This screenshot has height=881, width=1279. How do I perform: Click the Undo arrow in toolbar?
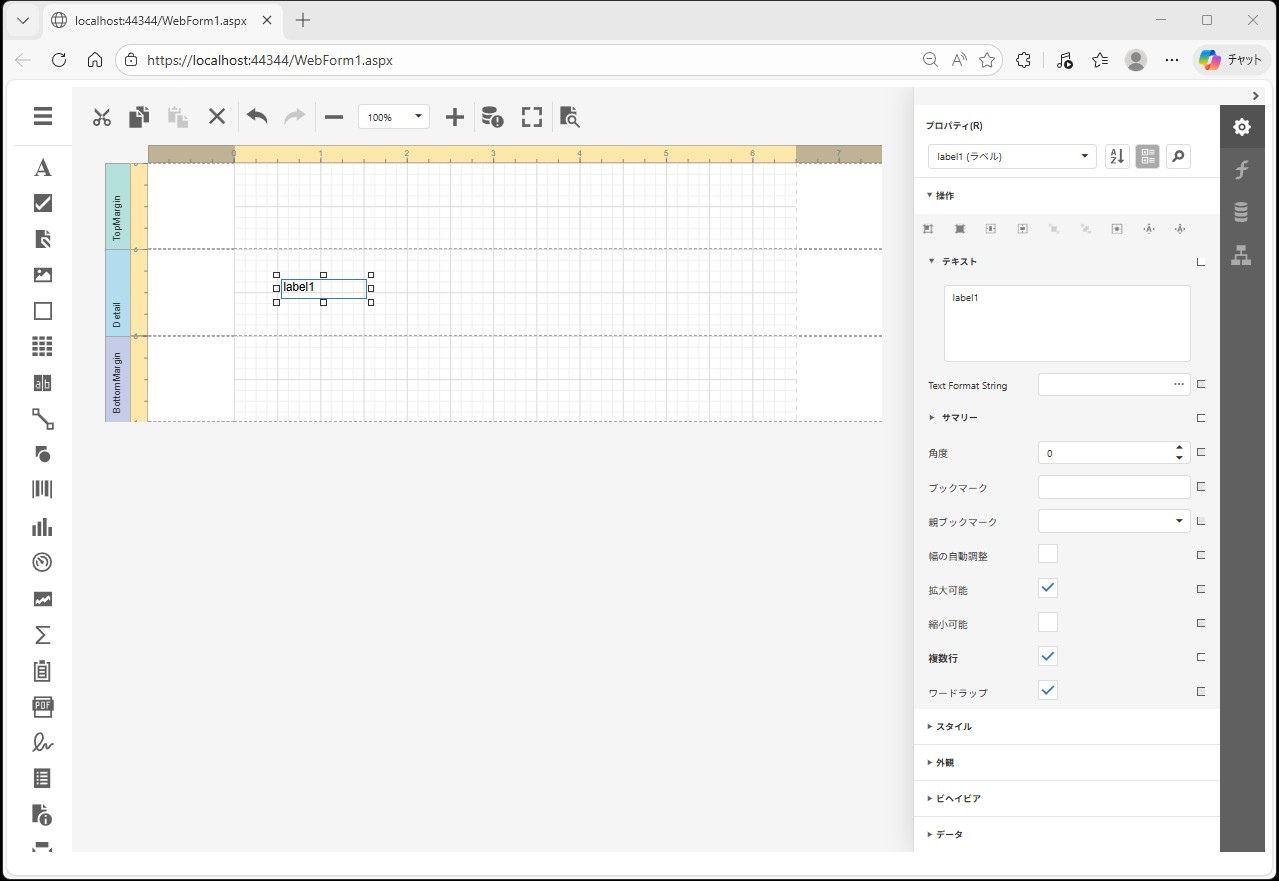tap(257, 117)
